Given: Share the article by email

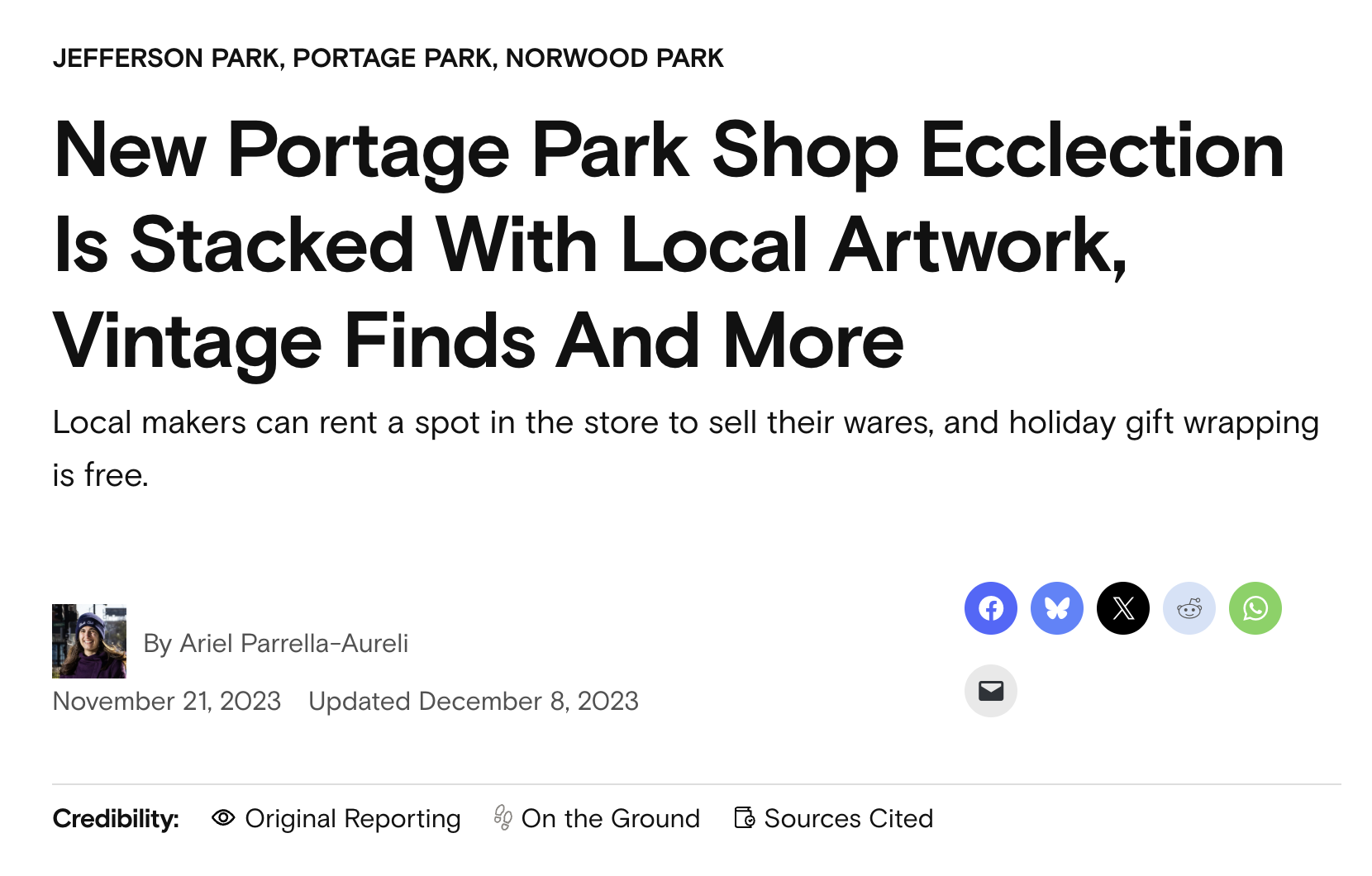Looking at the screenshot, I should [990, 691].
